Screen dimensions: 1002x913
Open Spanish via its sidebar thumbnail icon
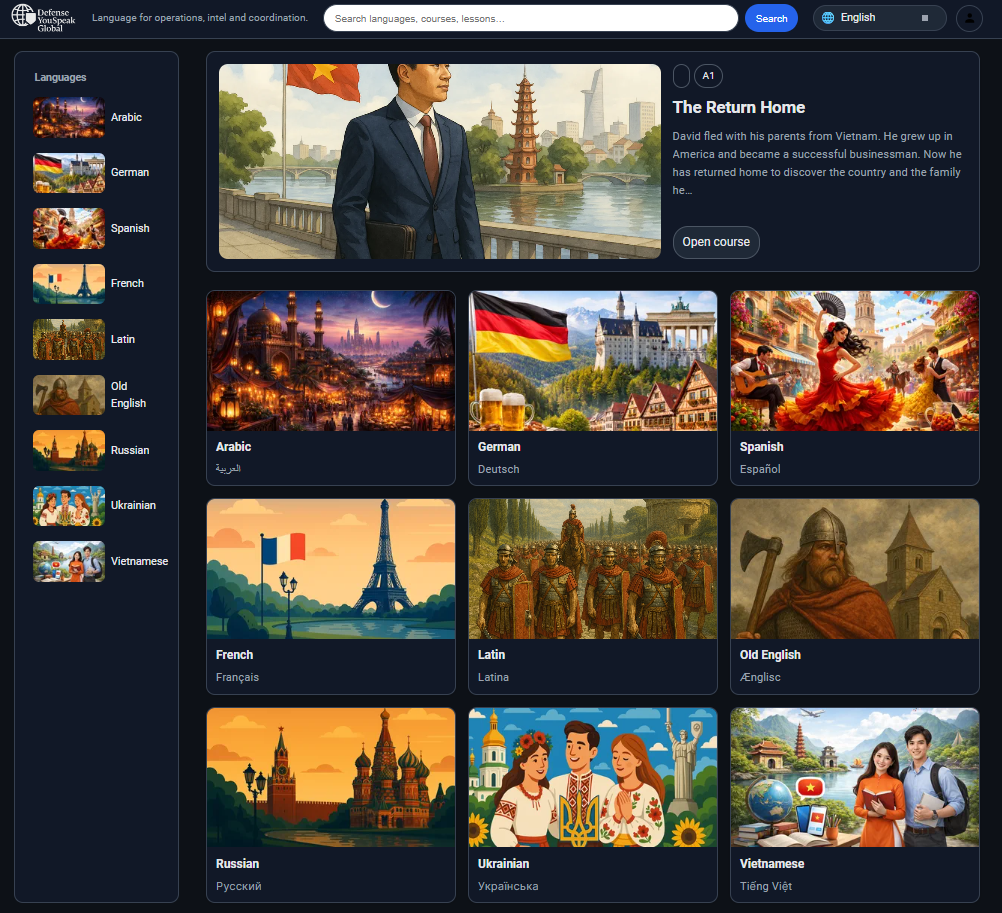click(x=68, y=228)
